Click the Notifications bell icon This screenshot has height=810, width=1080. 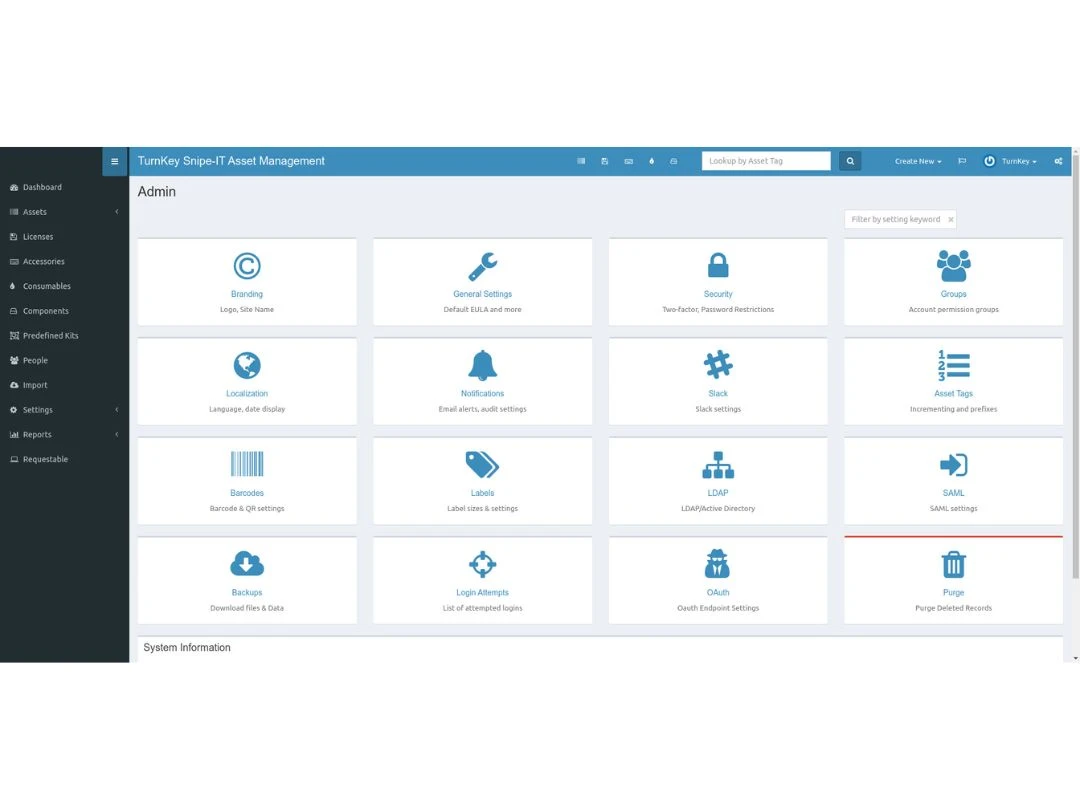(x=483, y=365)
